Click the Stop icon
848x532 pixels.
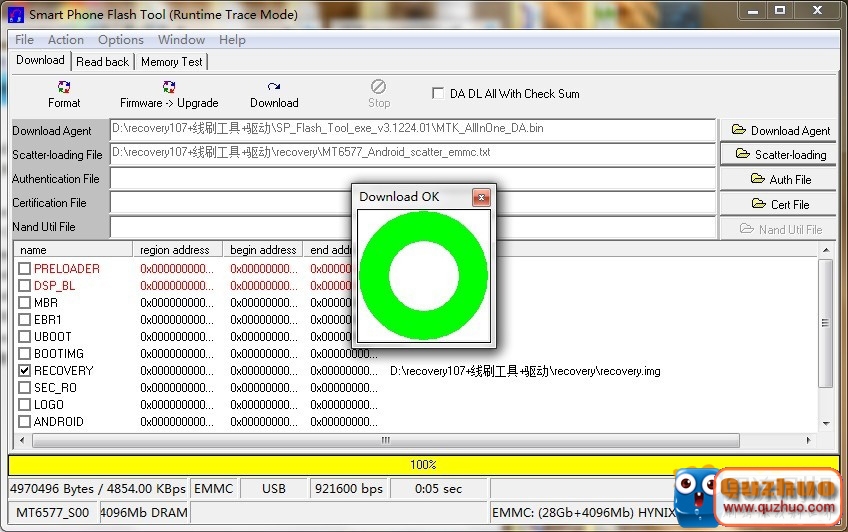pyautogui.click(x=379, y=87)
